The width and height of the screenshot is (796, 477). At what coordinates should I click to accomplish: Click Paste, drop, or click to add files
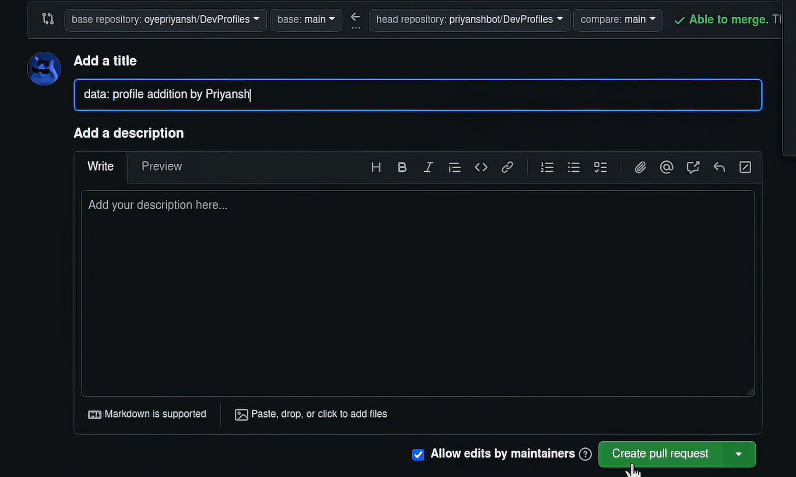coord(311,414)
